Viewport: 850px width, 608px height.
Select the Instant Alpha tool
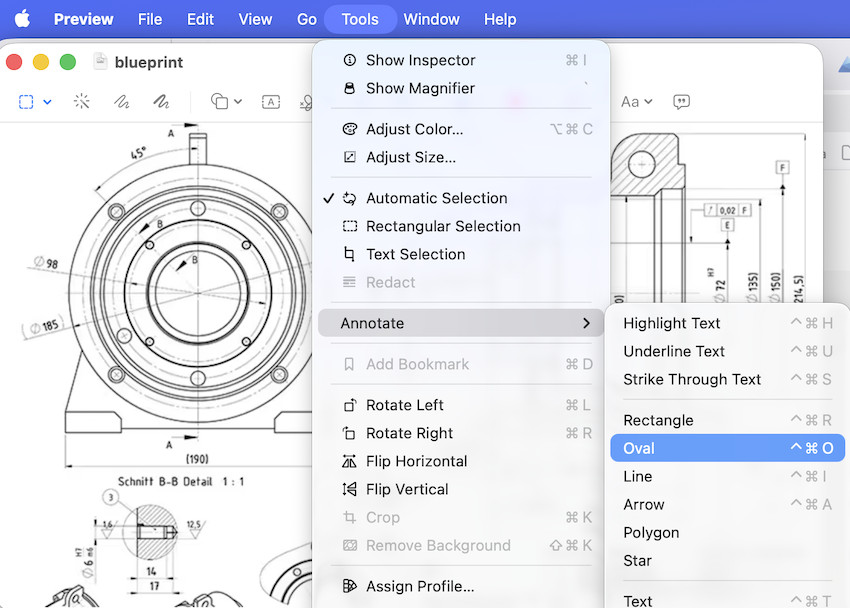pyautogui.click(x=80, y=101)
